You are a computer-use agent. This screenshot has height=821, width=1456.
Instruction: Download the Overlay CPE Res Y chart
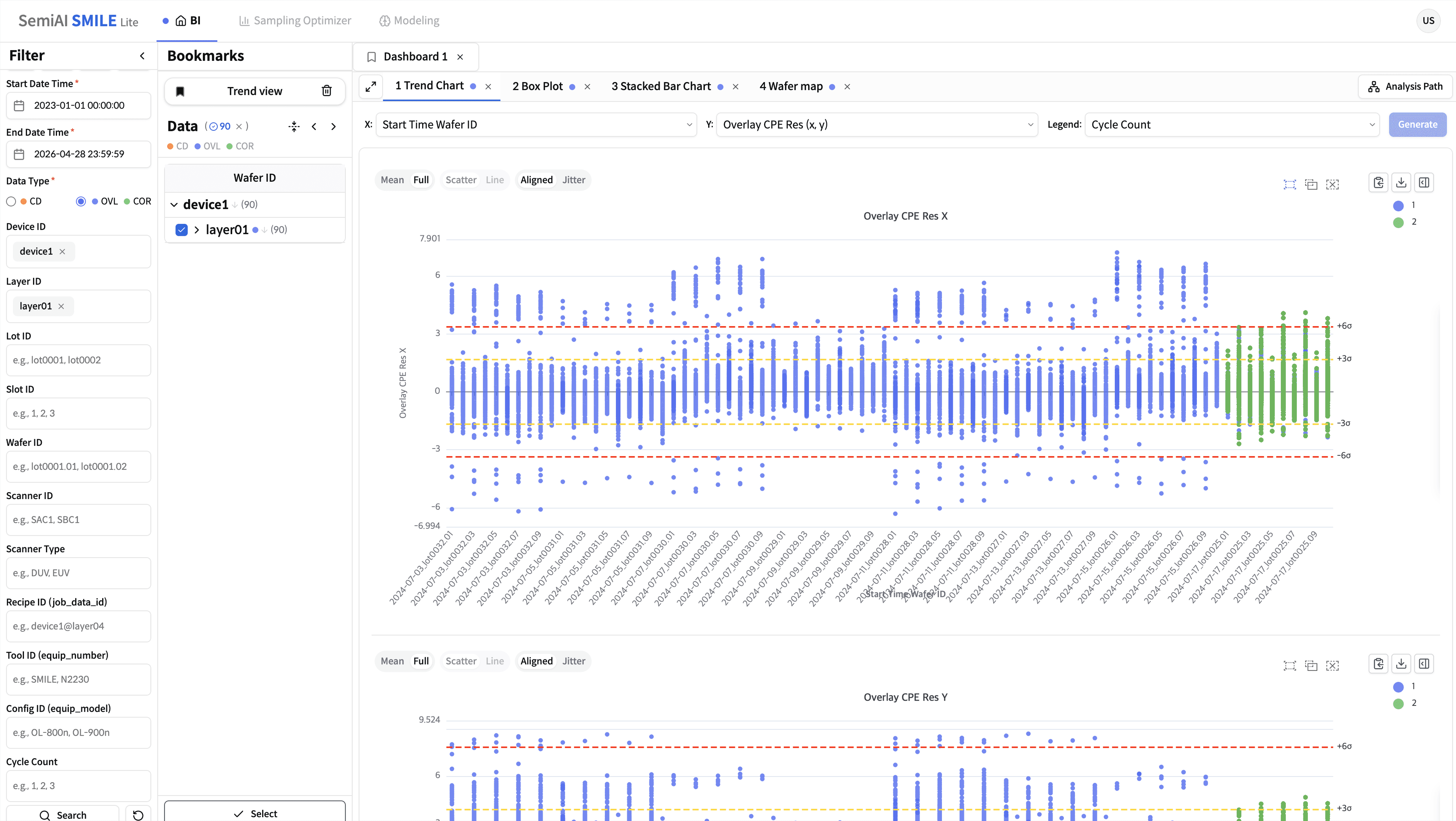click(1401, 664)
